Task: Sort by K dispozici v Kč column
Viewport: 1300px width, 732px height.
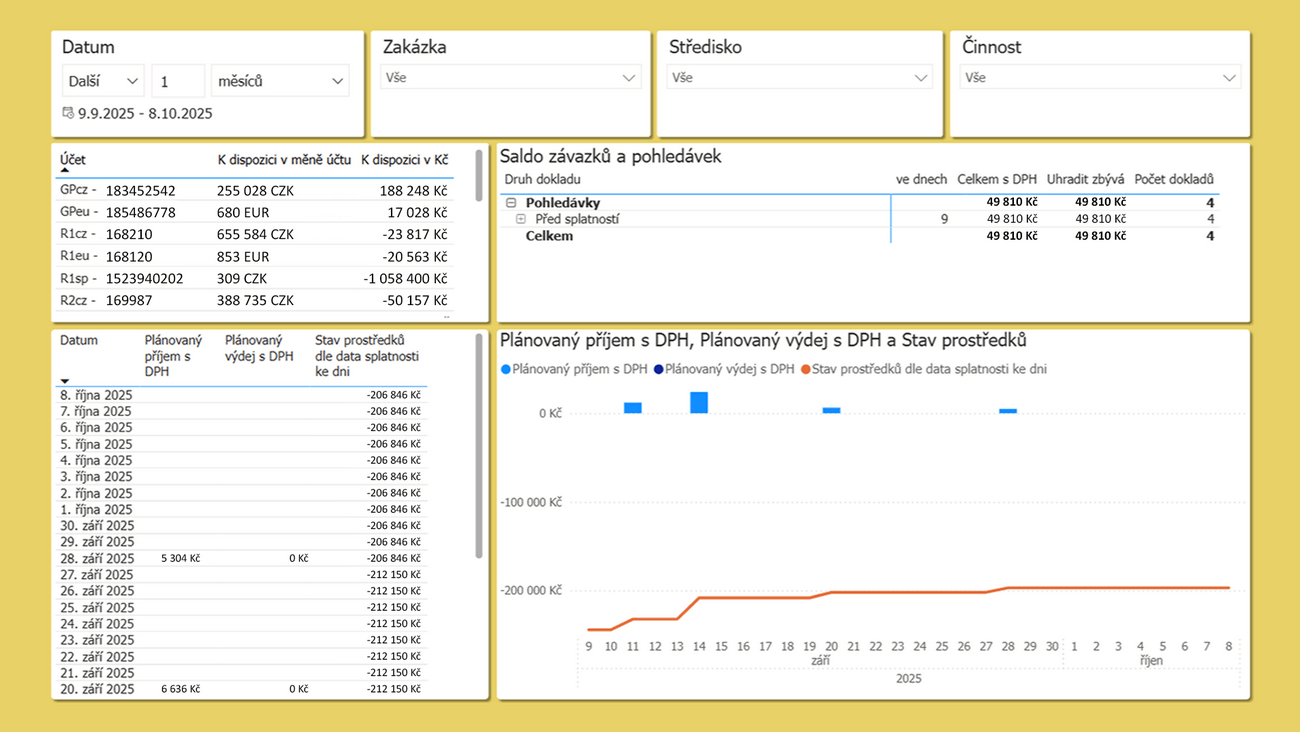Action: 404,160
